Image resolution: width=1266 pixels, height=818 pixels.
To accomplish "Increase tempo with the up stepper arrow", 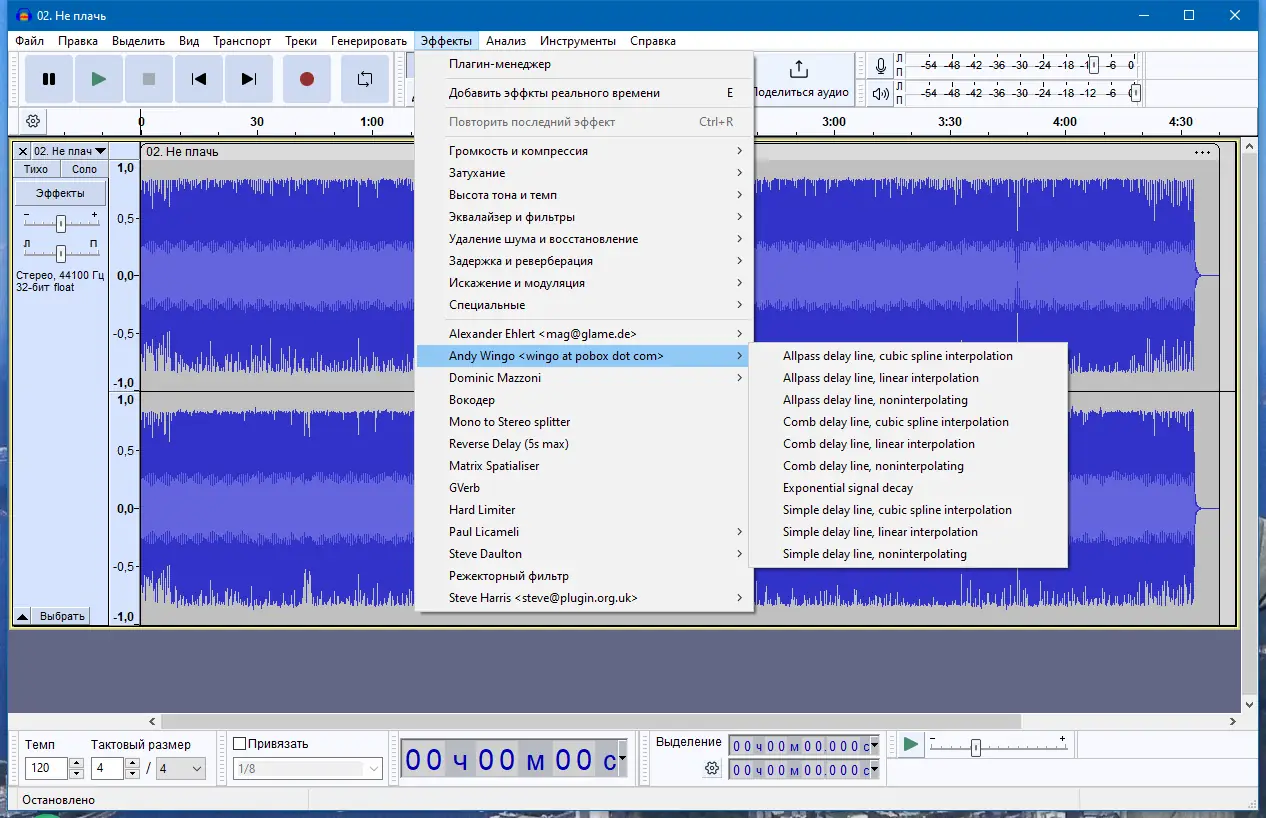I will point(76,764).
